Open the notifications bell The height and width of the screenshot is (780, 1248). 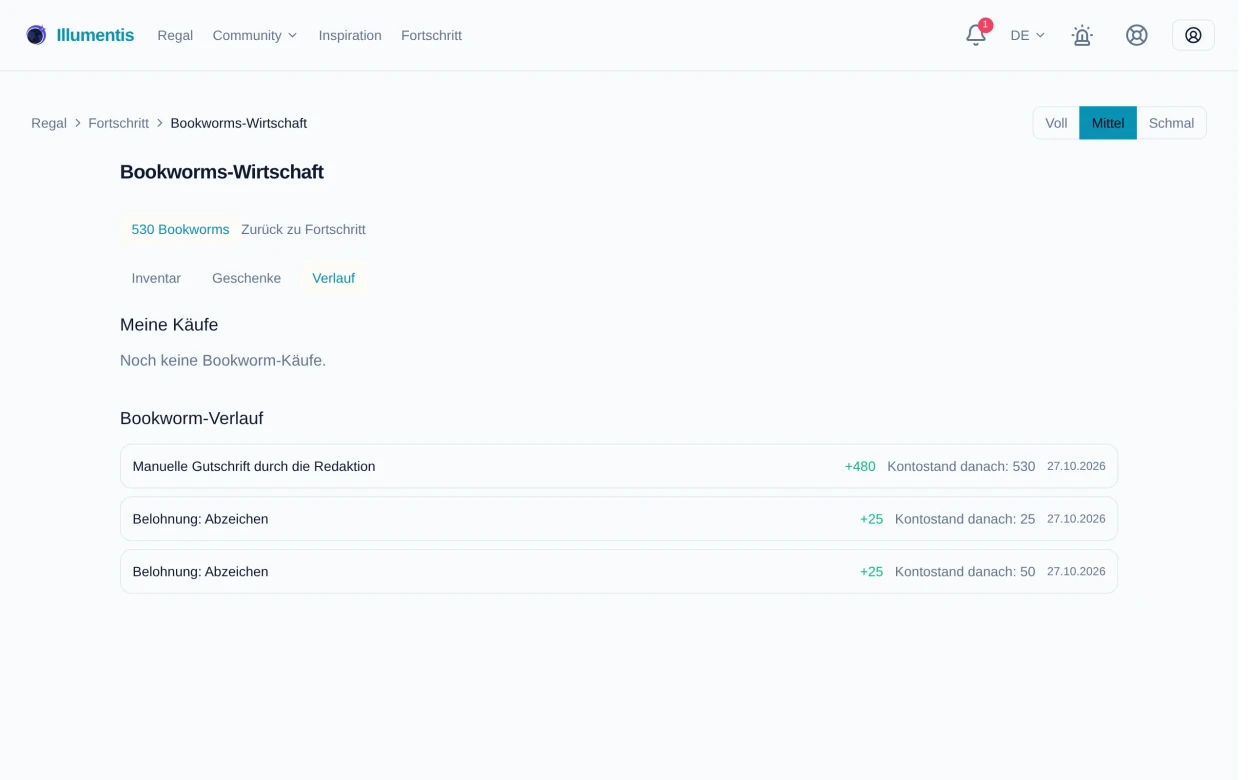[976, 35]
